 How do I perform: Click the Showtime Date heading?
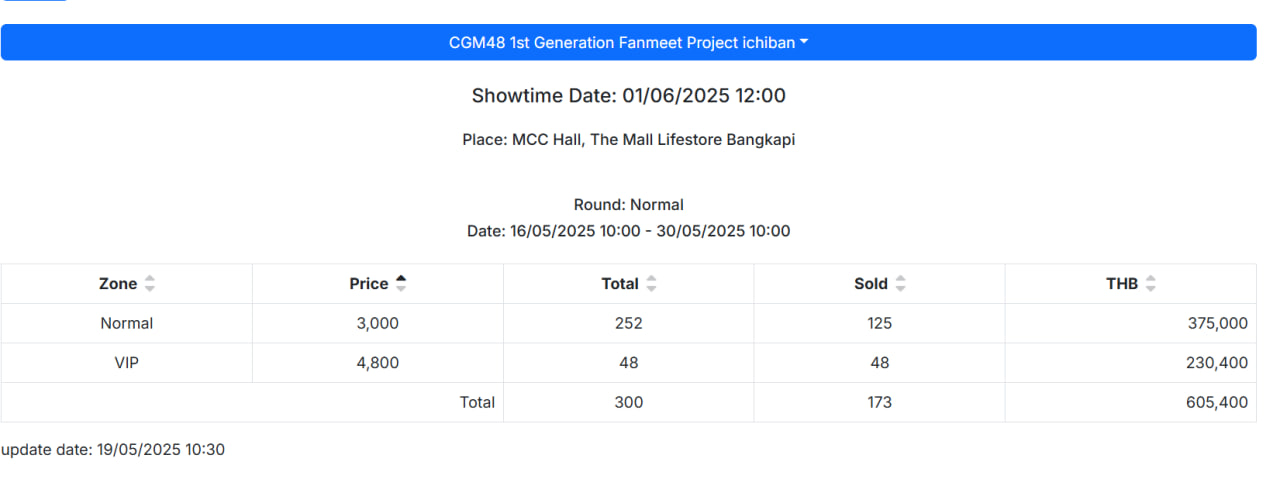[629, 96]
